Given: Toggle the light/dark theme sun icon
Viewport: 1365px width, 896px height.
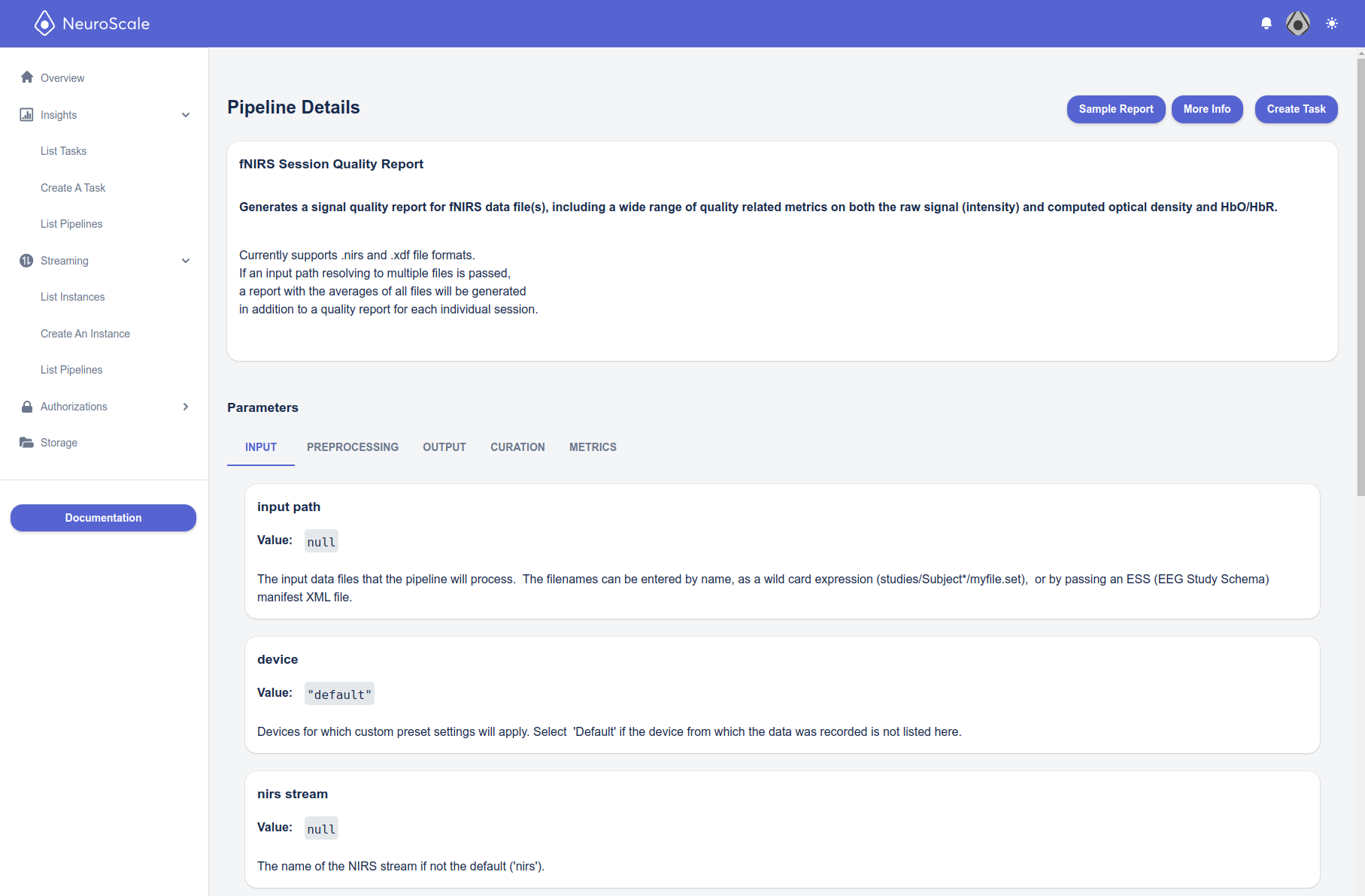Looking at the screenshot, I should 1332,23.
